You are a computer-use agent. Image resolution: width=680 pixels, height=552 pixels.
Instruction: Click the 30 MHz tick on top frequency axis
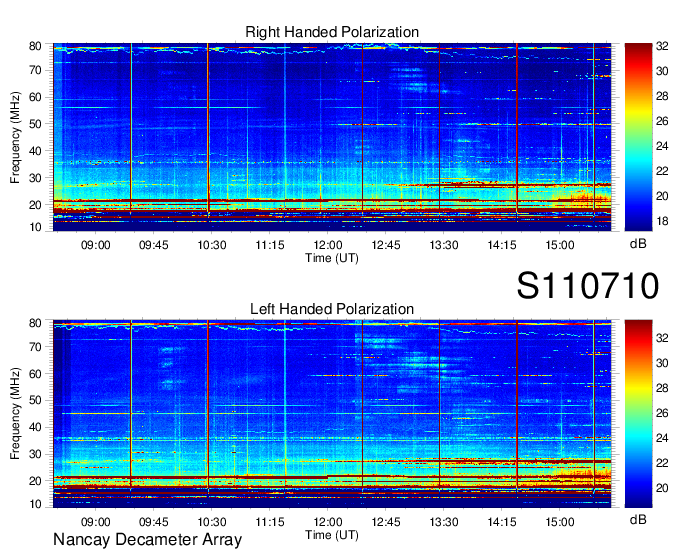pyautogui.click(x=35, y=178)
